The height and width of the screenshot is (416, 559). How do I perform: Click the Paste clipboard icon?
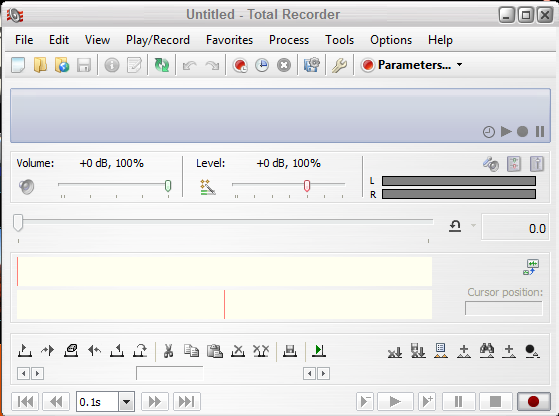pyautogui.click(x=215, y=351)
